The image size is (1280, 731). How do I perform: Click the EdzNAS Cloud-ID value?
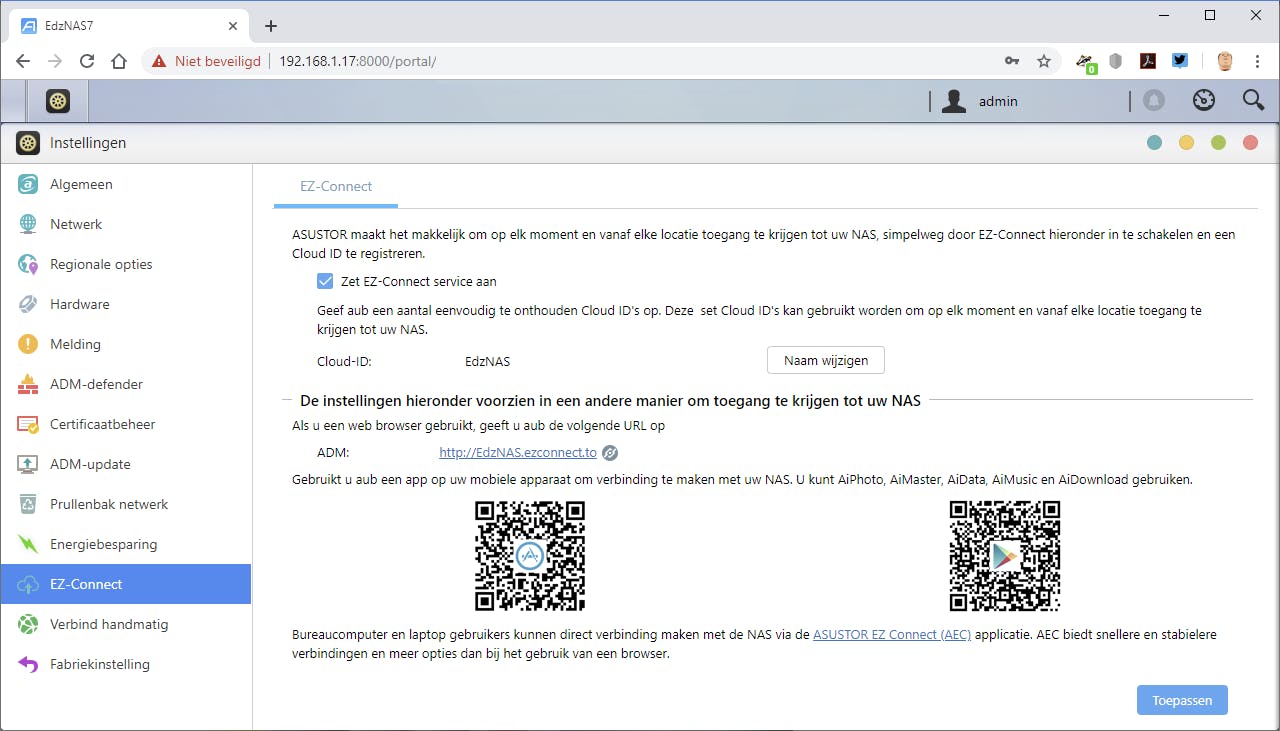487,361
